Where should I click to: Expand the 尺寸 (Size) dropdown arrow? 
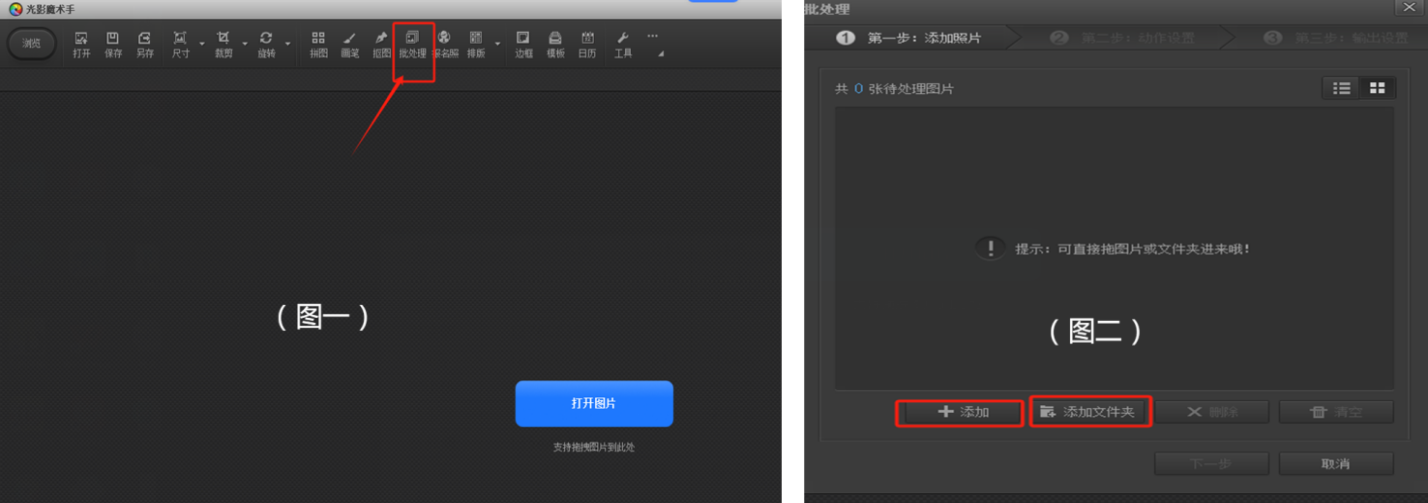tap(202, 44)
